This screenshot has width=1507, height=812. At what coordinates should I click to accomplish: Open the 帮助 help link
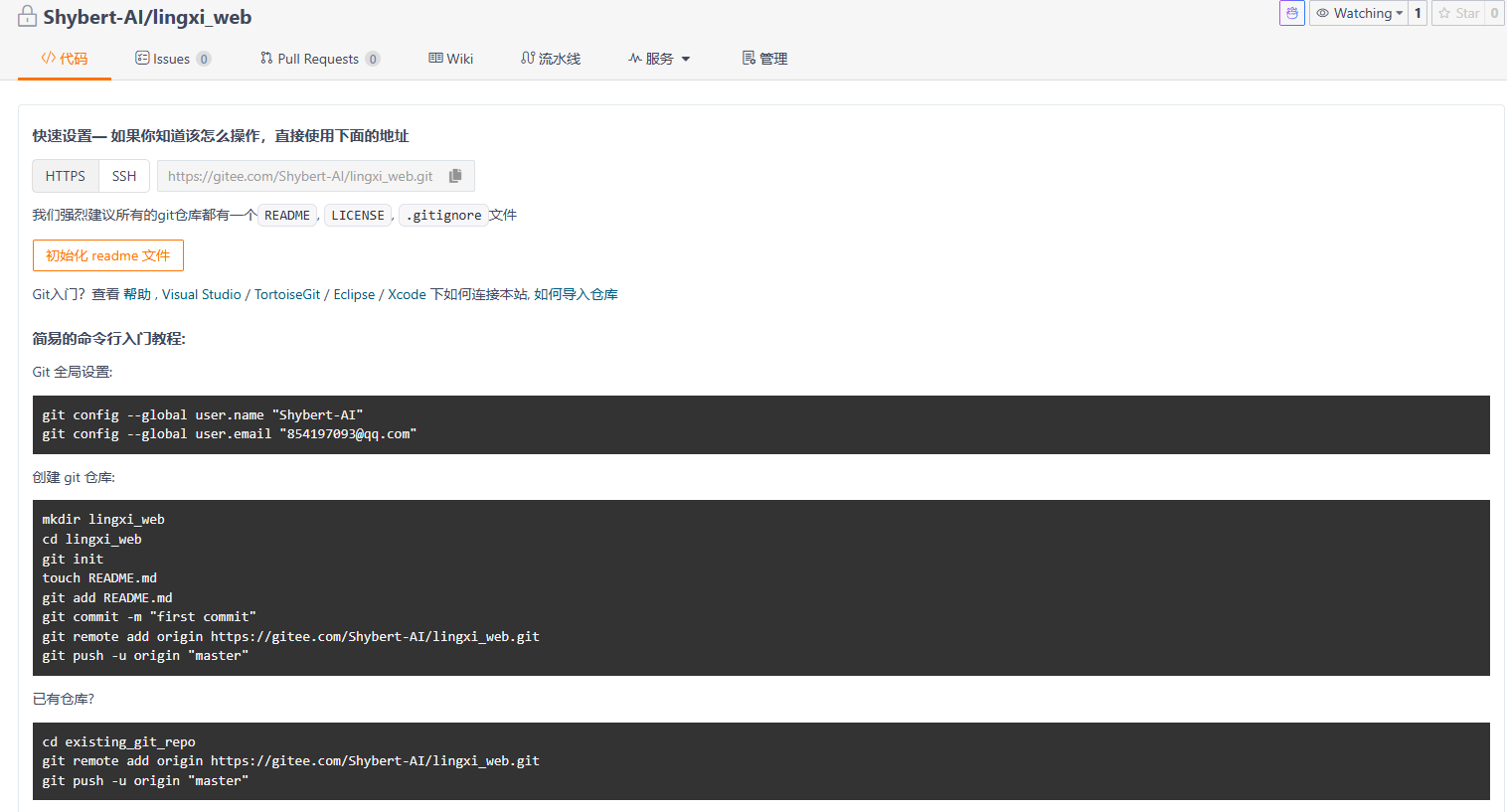click(x=137, y=294)
